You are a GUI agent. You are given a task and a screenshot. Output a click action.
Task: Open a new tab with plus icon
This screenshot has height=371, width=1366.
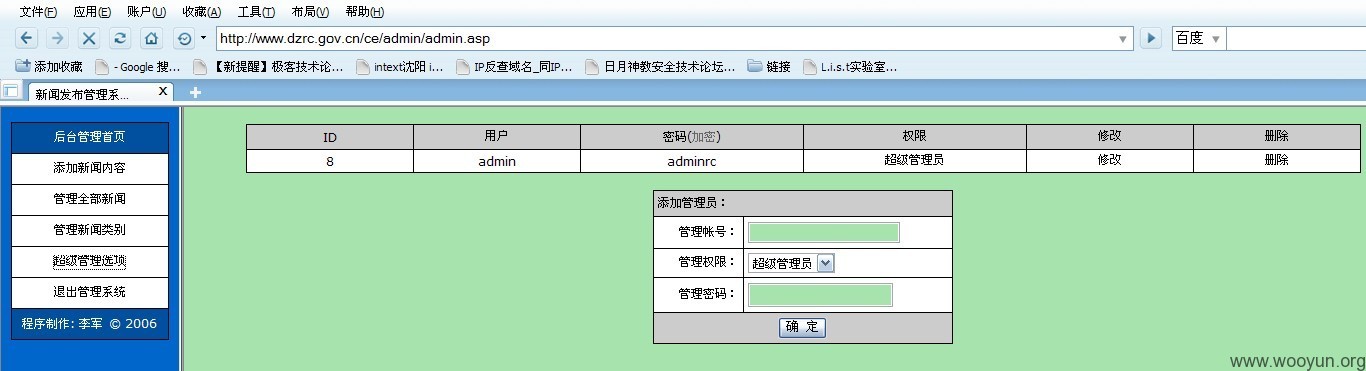195,92
